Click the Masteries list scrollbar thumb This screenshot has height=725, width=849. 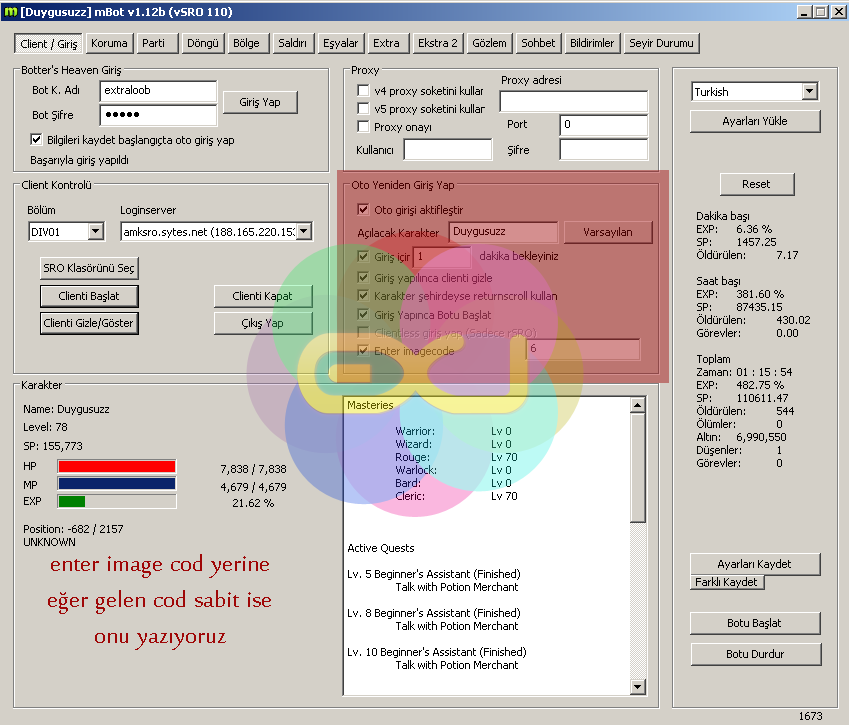(638, 468)
